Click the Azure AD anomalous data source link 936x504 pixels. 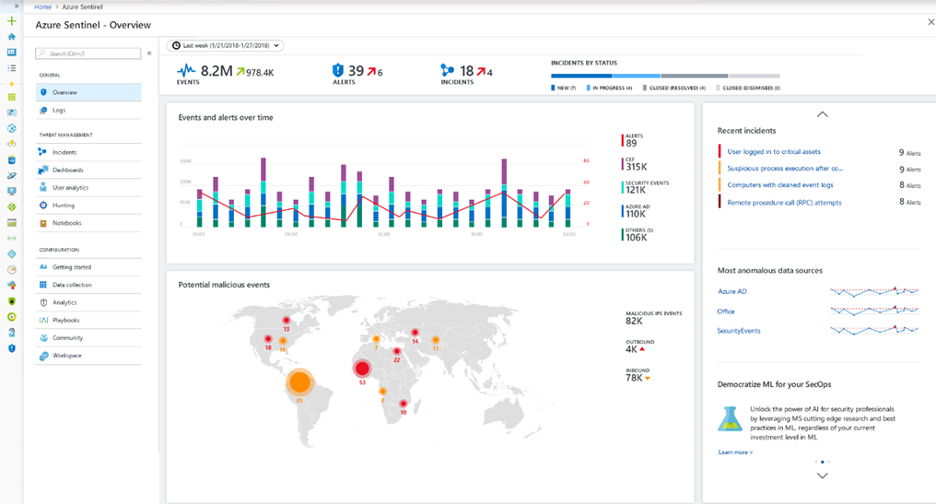(x=732, y=291)
